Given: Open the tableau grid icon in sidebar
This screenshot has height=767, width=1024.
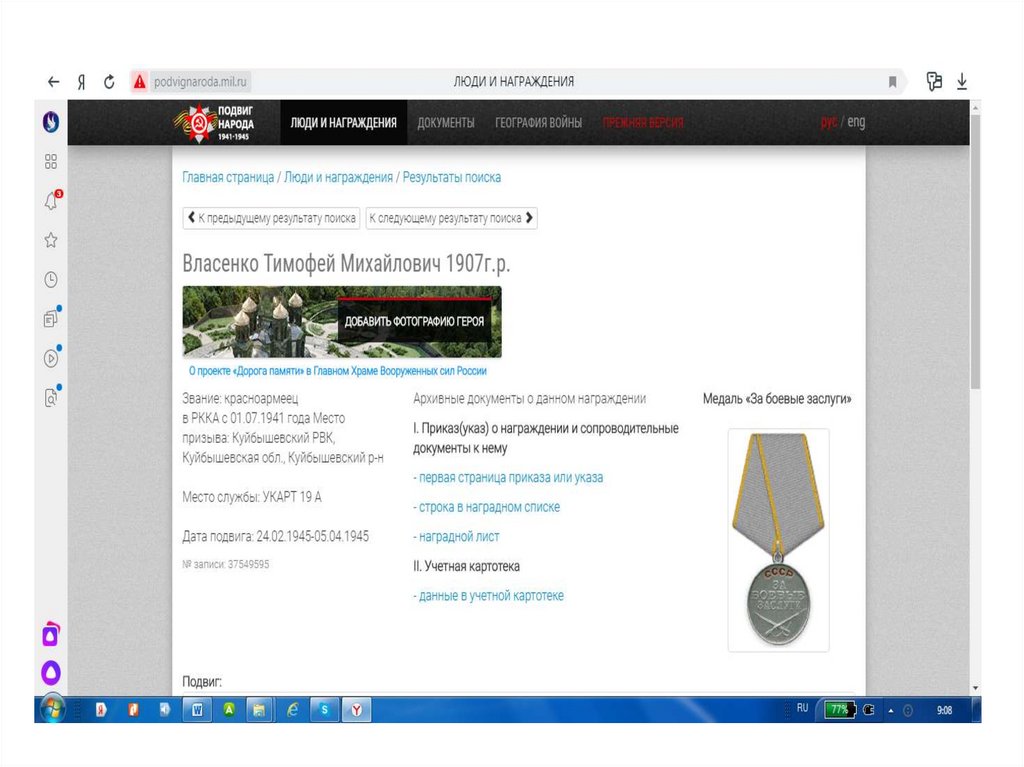Looking at the screenshot, I should (51, 161).
